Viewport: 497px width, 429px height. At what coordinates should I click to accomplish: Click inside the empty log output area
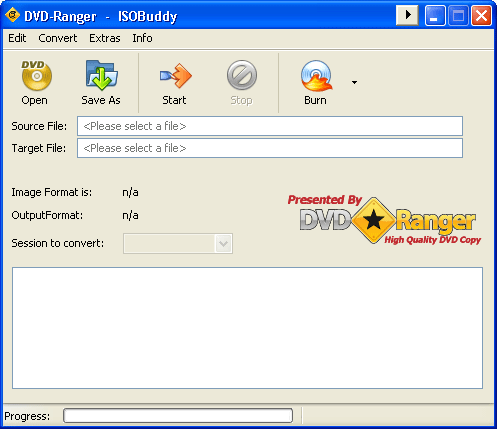(x=247, y=328)
